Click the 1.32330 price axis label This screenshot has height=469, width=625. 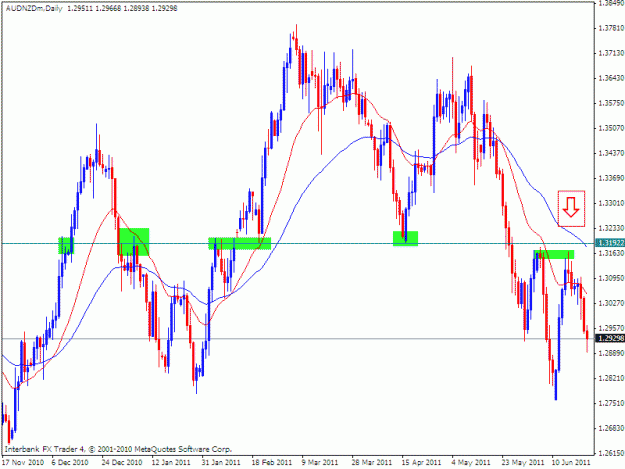tap(611, 228)
